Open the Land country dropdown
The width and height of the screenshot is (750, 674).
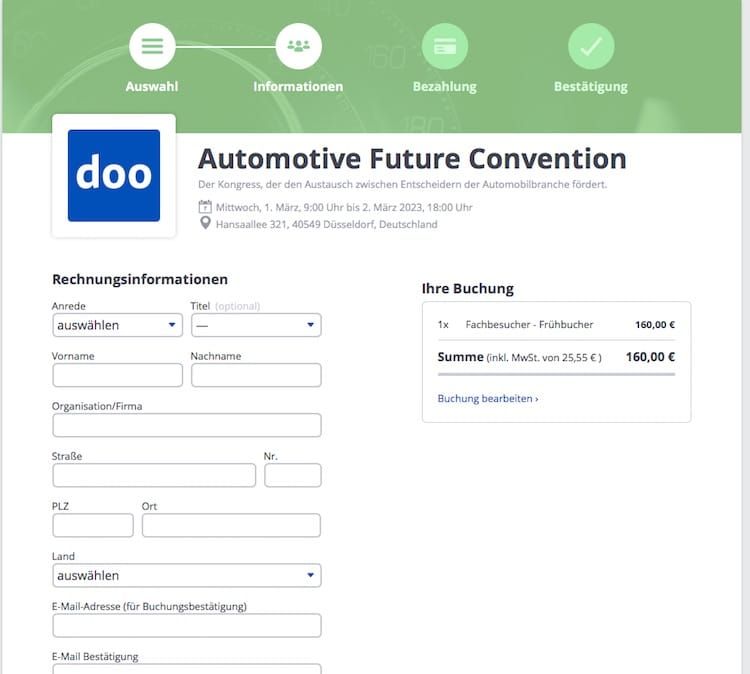[187, 575]
